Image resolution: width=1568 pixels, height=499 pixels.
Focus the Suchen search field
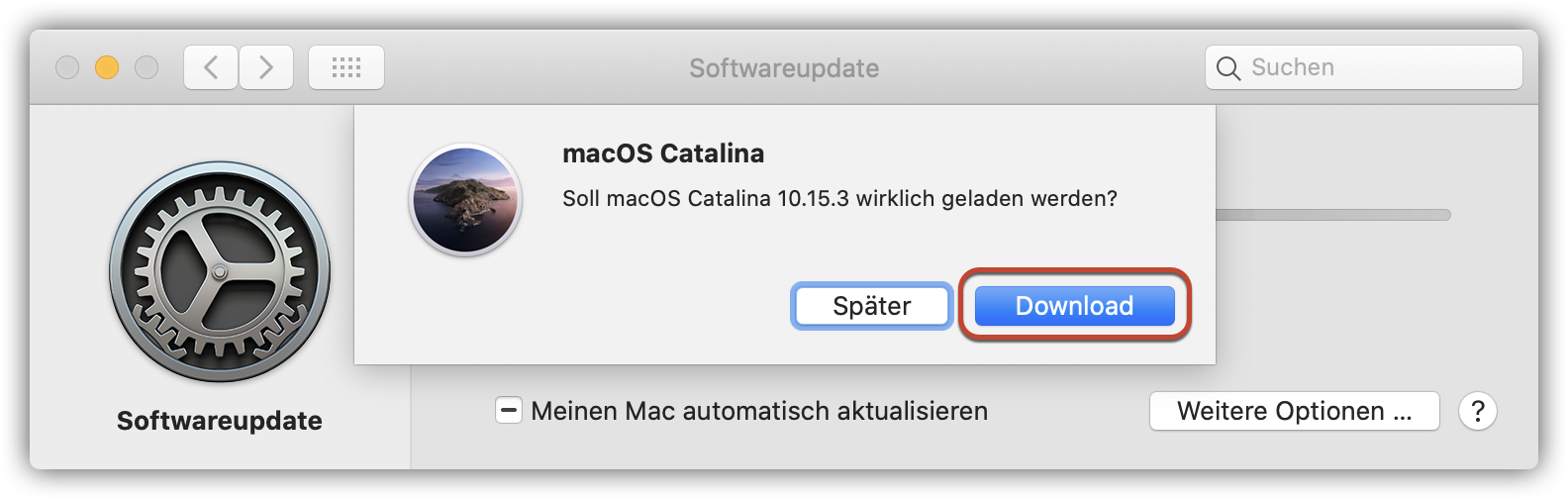point(1376,67)
